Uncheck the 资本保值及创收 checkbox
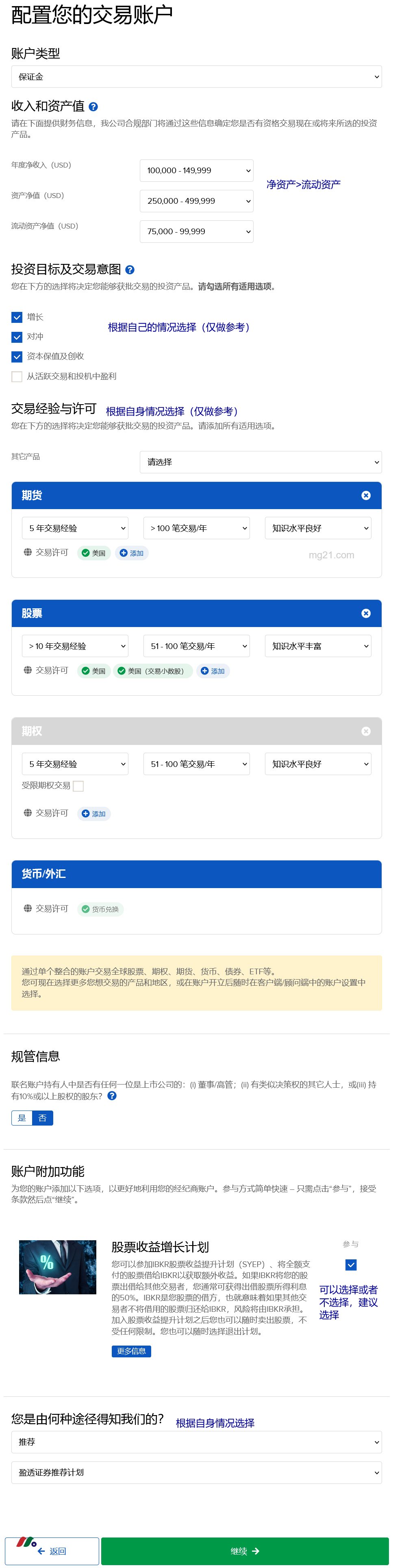This screenshot has width=393, height=1568. (17, 357)
